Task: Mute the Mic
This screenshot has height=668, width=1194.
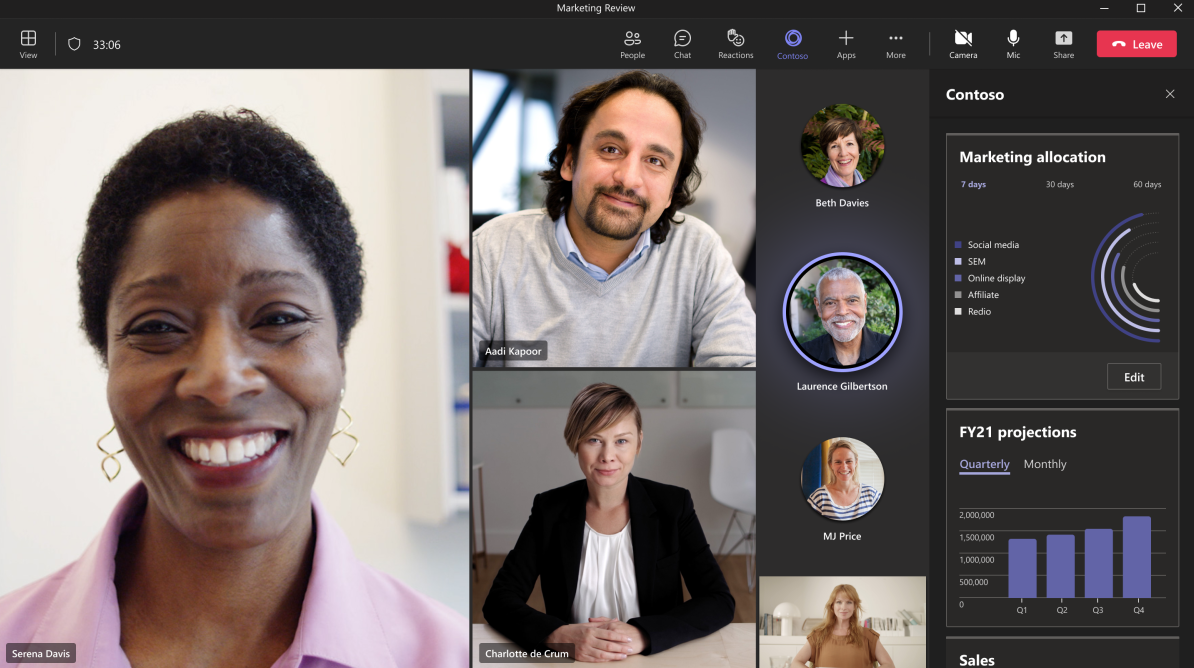Action: (1013, 43)
